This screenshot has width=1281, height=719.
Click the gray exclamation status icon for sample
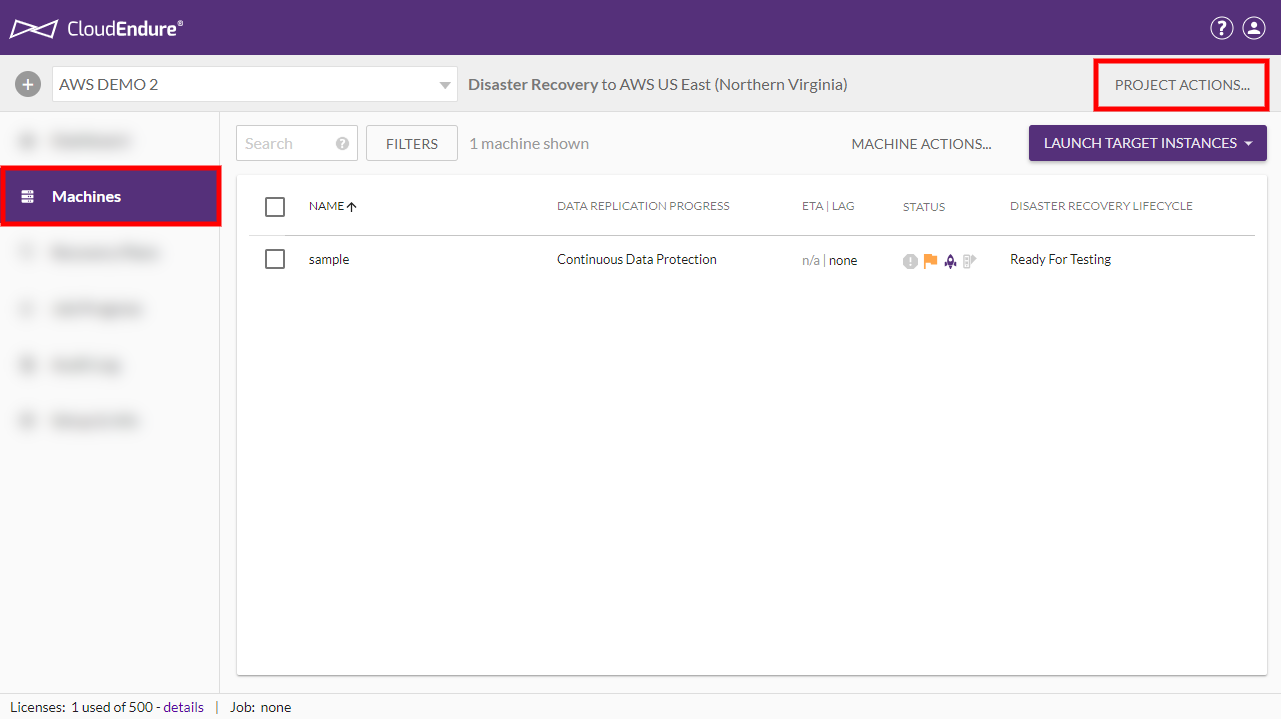910,261
